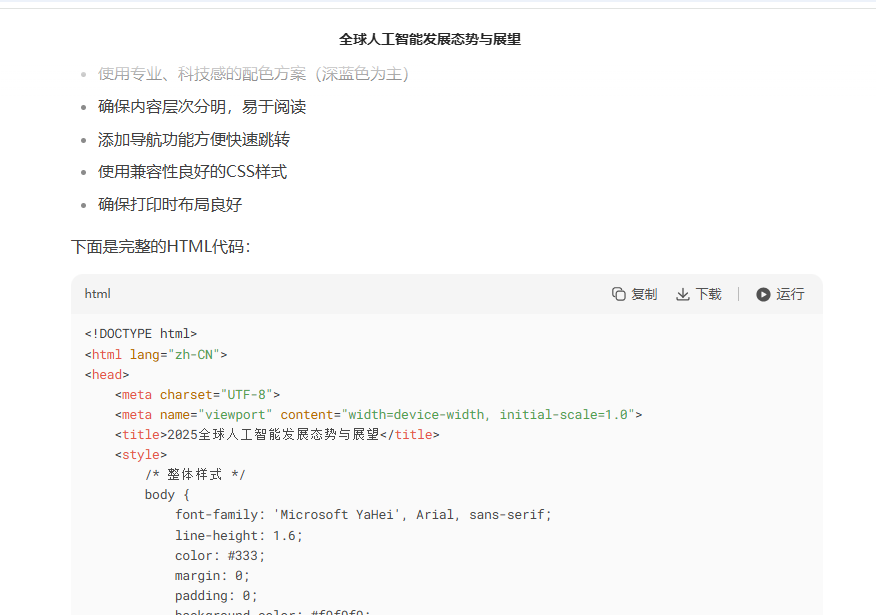This screenshot has width=876, height=615.
Task: Click the color: #333 code line
Action: click(220, 555)
